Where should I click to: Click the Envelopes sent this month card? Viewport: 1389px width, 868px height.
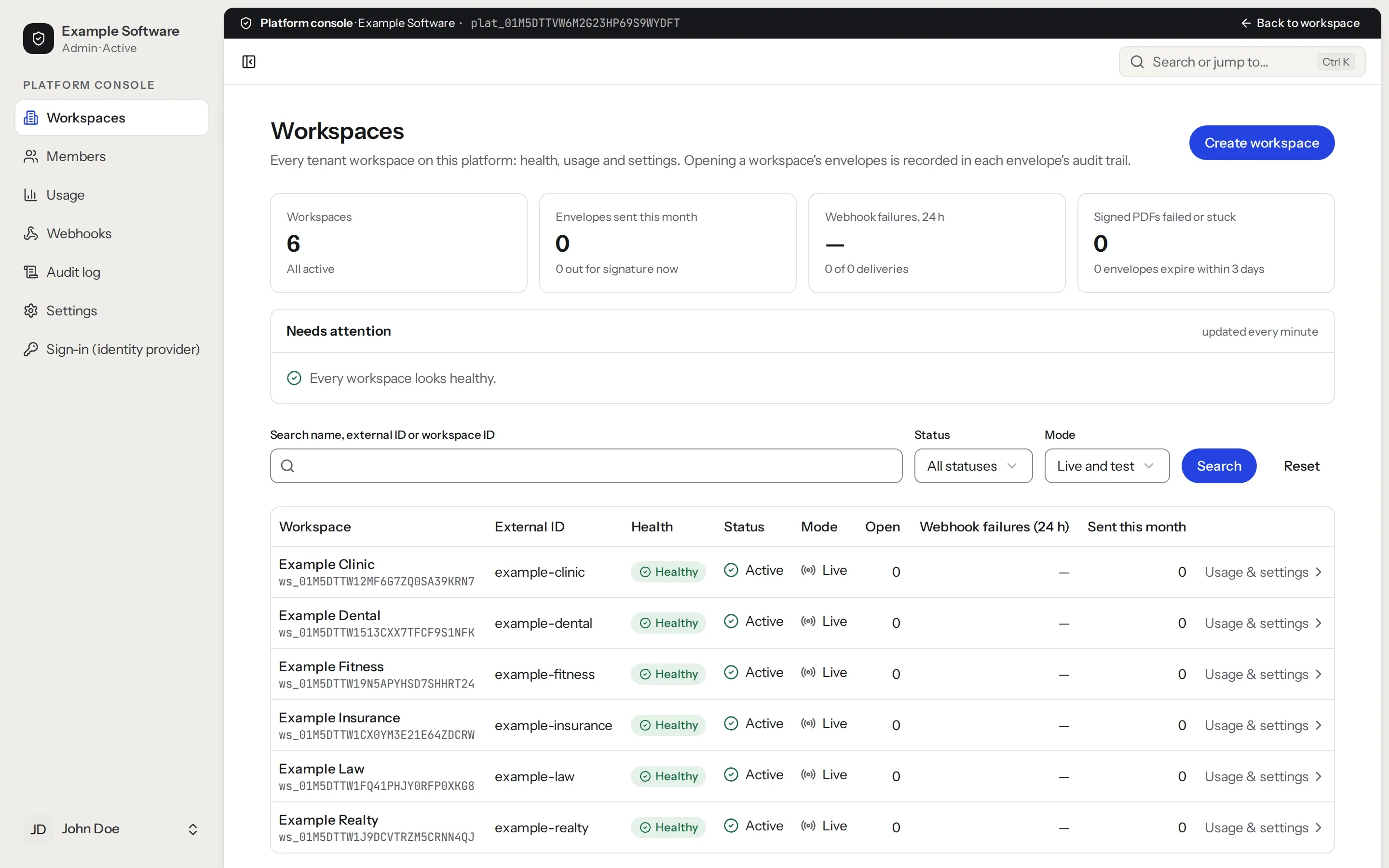[x=667, y=243]
